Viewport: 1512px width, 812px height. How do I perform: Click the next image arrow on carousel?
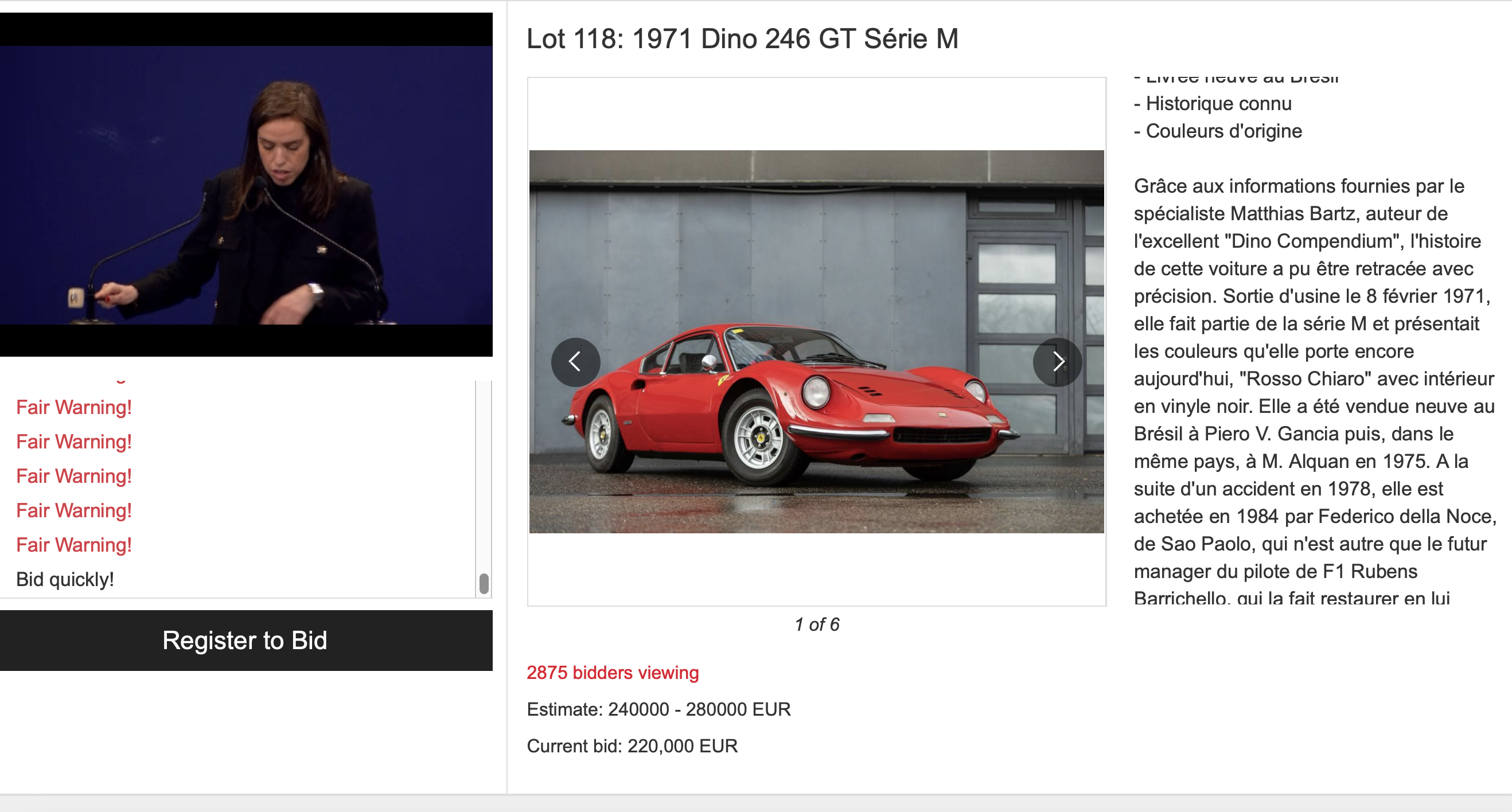[x=1057, y=362]
